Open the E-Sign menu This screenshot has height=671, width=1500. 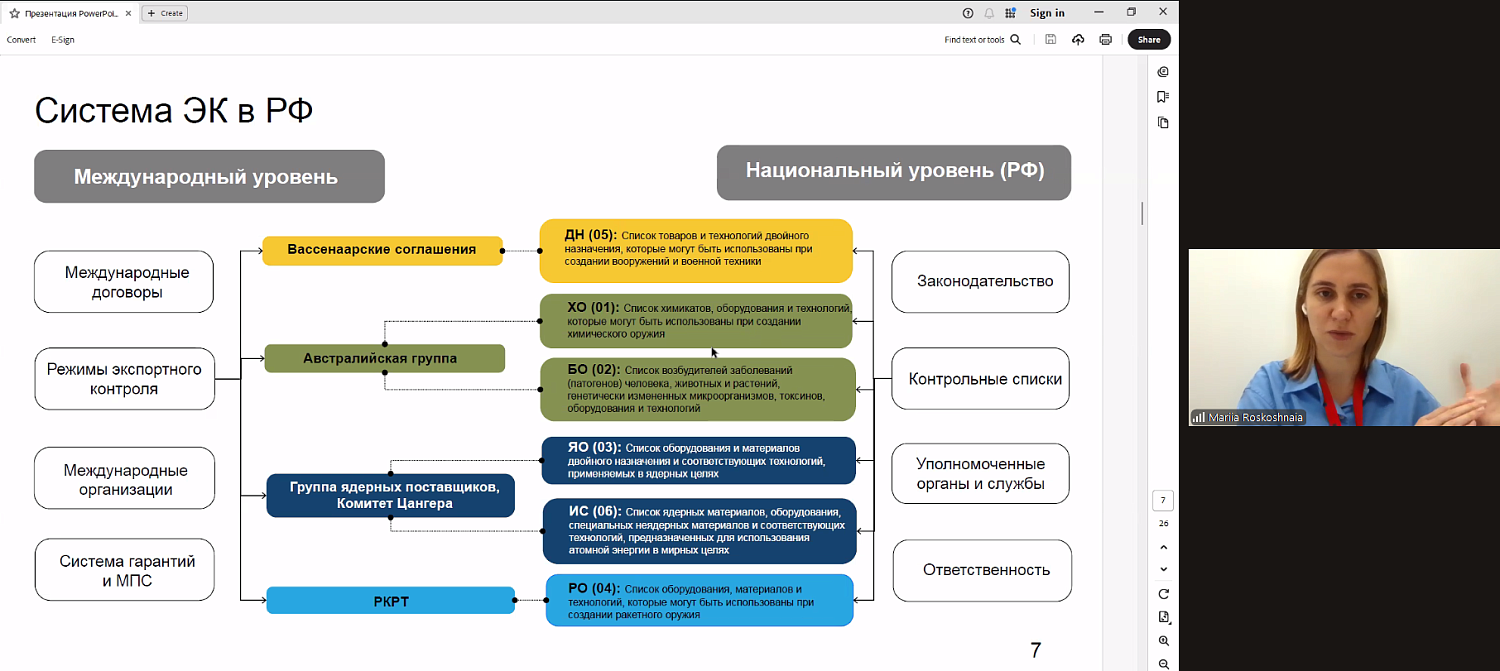62,39
